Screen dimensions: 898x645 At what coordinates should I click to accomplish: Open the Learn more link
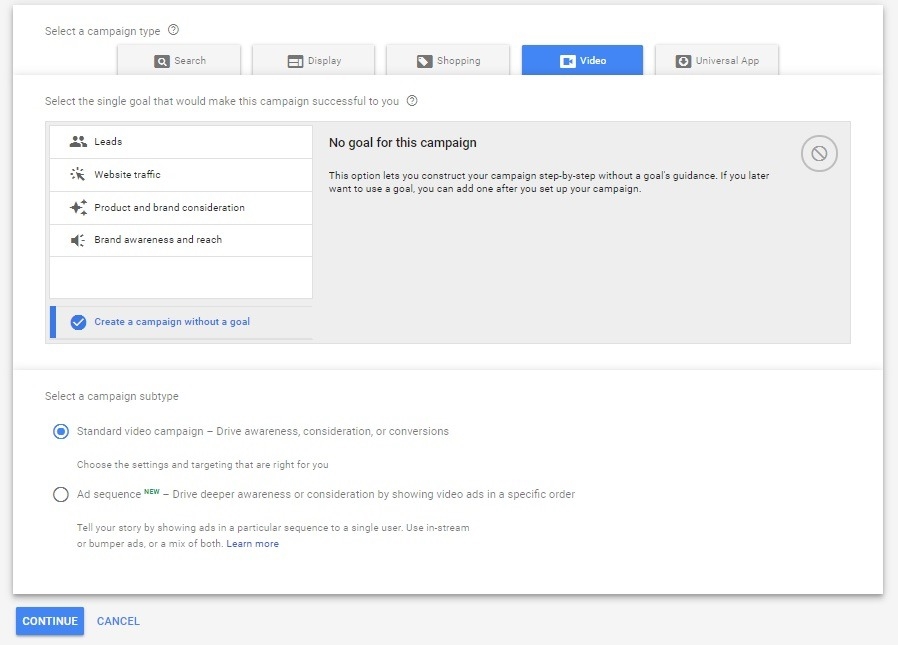coord(253,544)
